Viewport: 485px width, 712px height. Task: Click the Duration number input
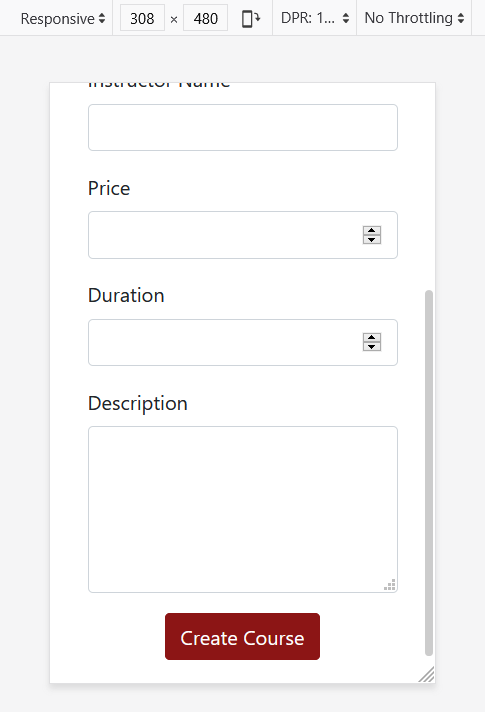point(243,342)
